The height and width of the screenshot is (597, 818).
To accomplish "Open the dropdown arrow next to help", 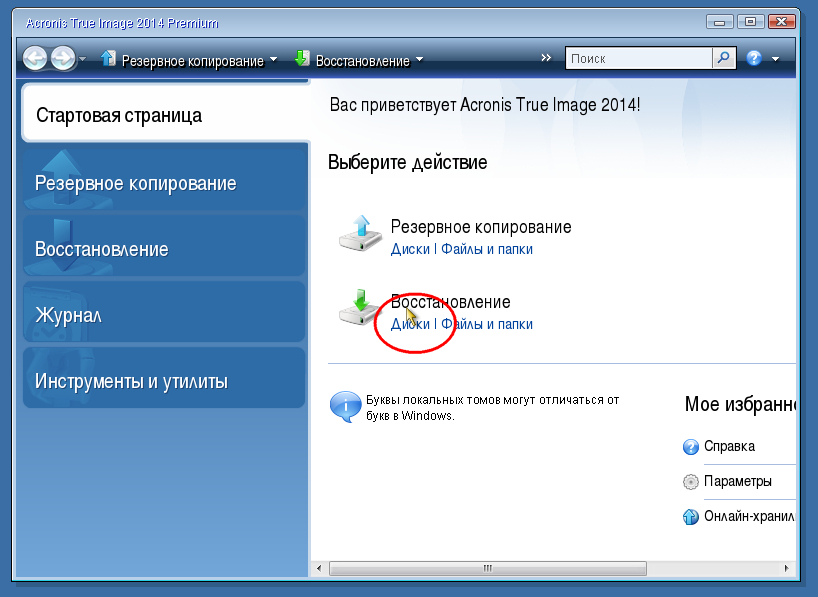I will pos(776,60).
